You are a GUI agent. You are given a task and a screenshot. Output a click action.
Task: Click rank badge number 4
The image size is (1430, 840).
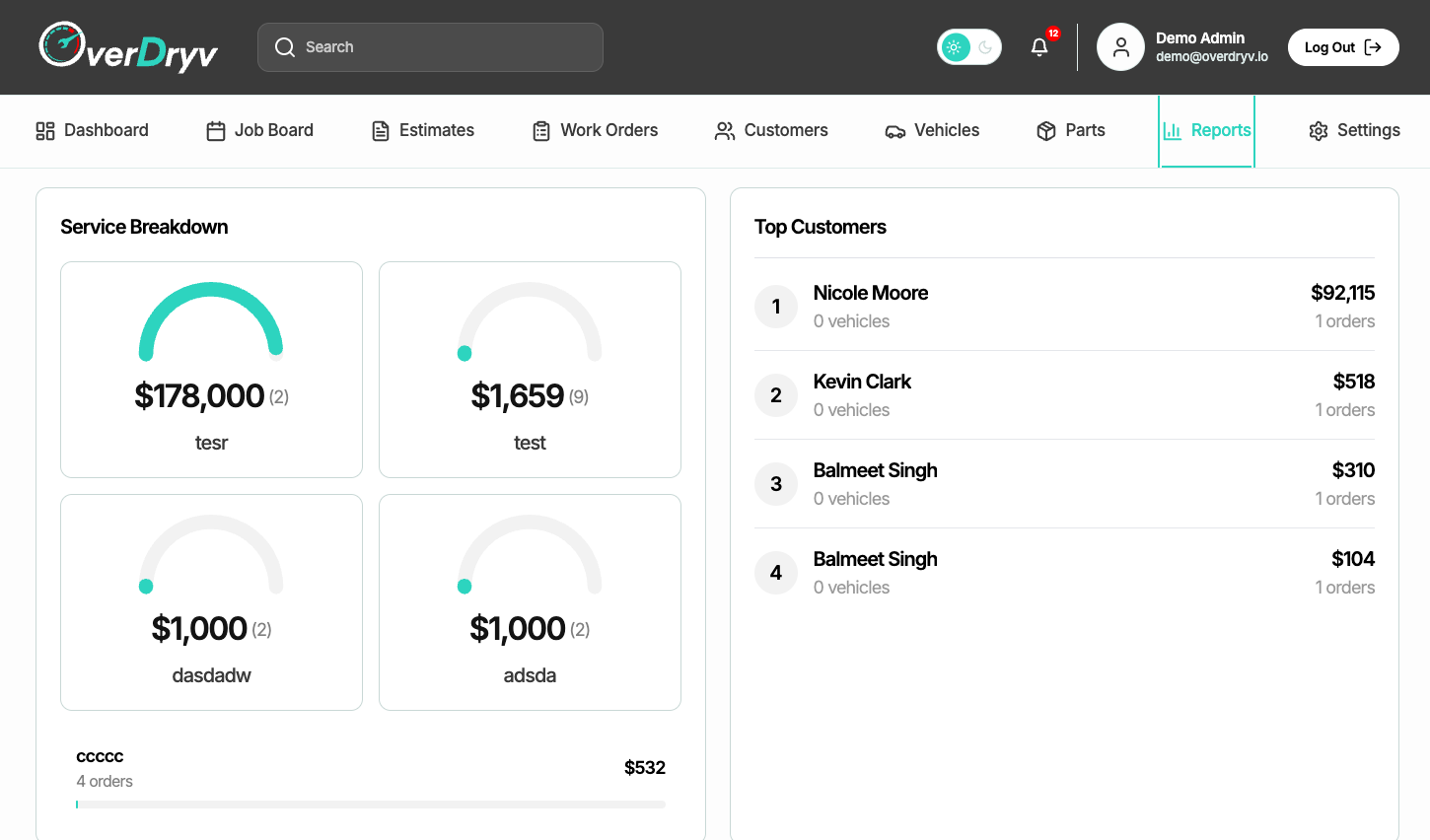tap(776, 573)
